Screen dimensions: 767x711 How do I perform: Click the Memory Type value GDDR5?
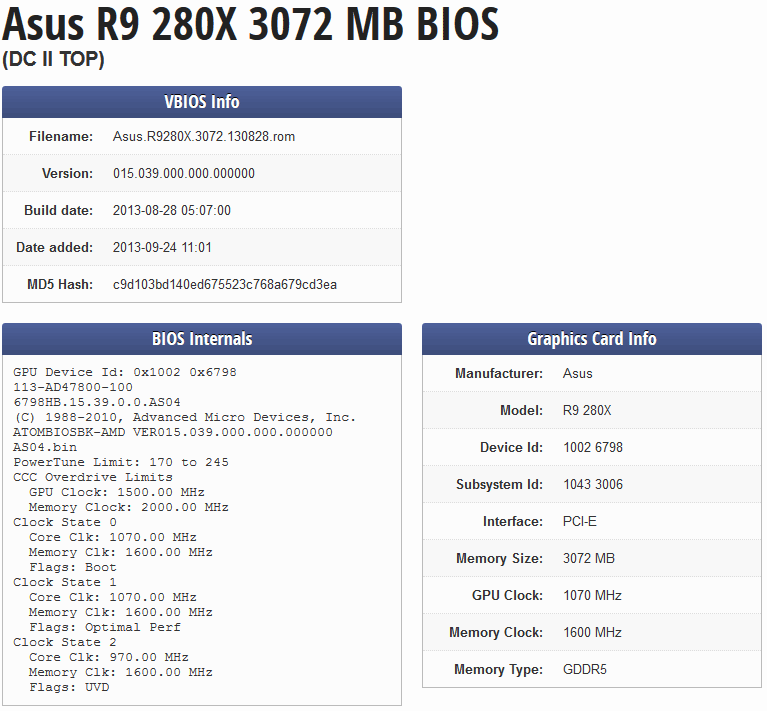coord(585,670)
